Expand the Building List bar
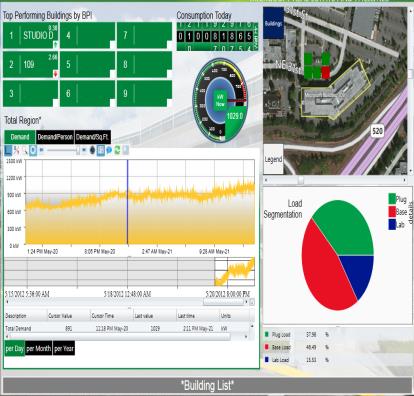The image size is (414, 396). (207, 385)
